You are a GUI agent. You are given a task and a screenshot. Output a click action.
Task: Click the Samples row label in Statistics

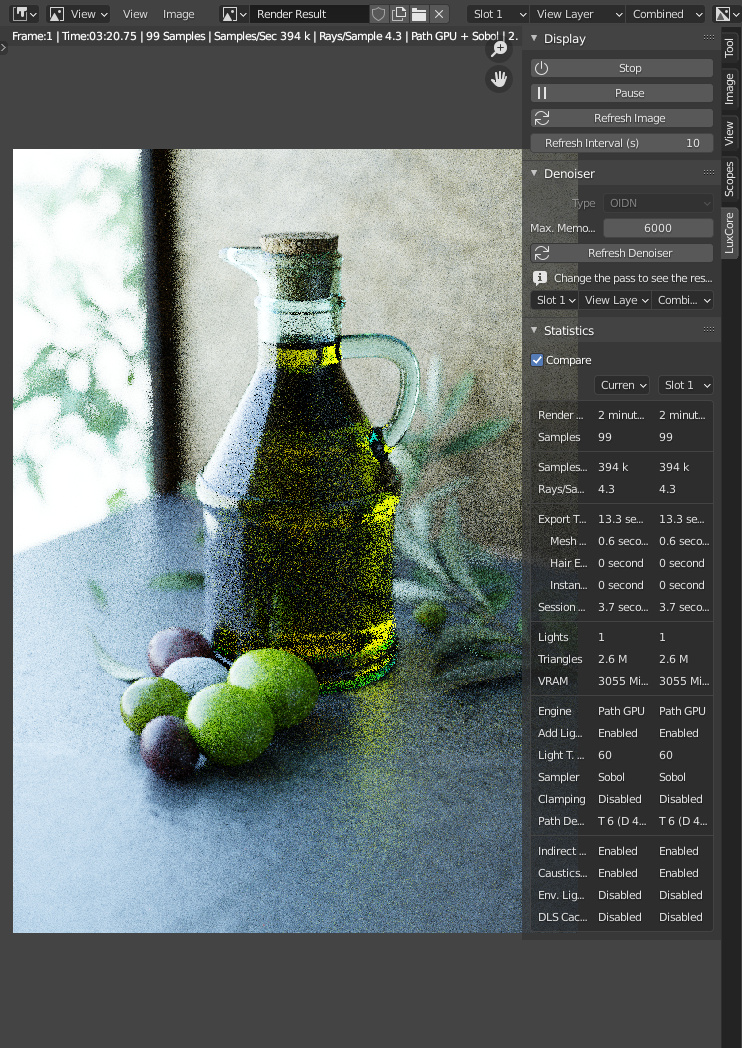(x=560, y=437)
